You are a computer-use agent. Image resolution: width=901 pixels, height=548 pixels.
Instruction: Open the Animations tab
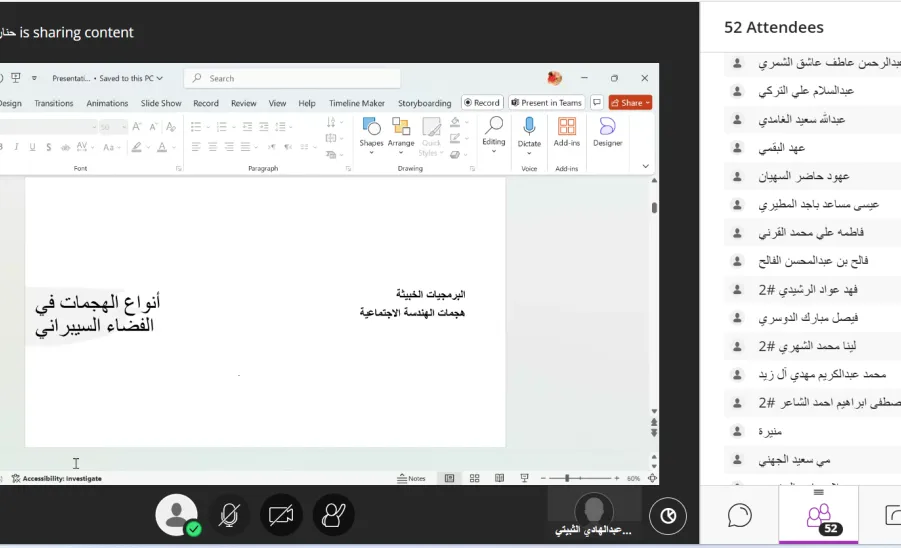tap(107, 103)
